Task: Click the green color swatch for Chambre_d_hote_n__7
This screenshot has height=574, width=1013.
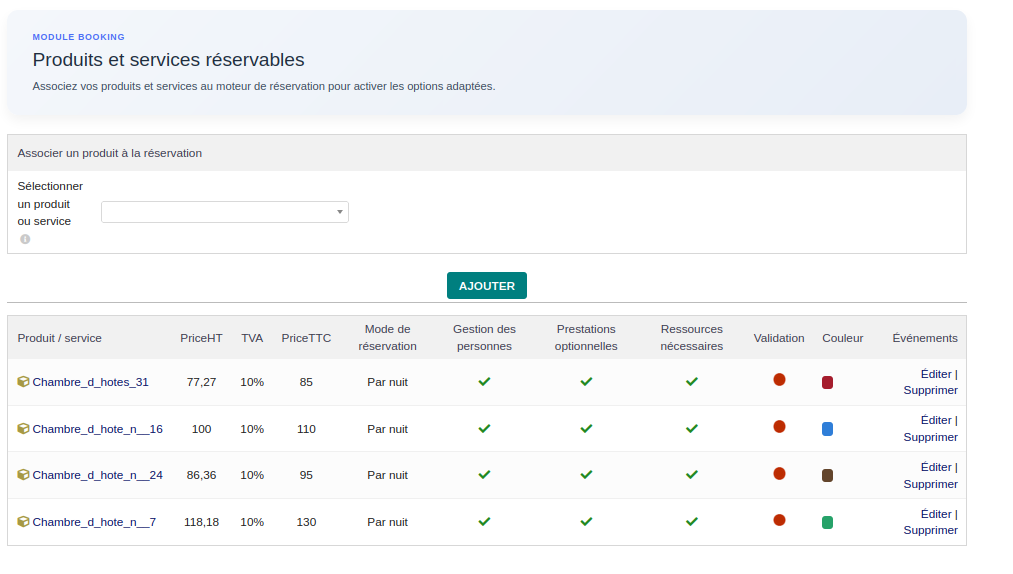Action: point(827,522)
